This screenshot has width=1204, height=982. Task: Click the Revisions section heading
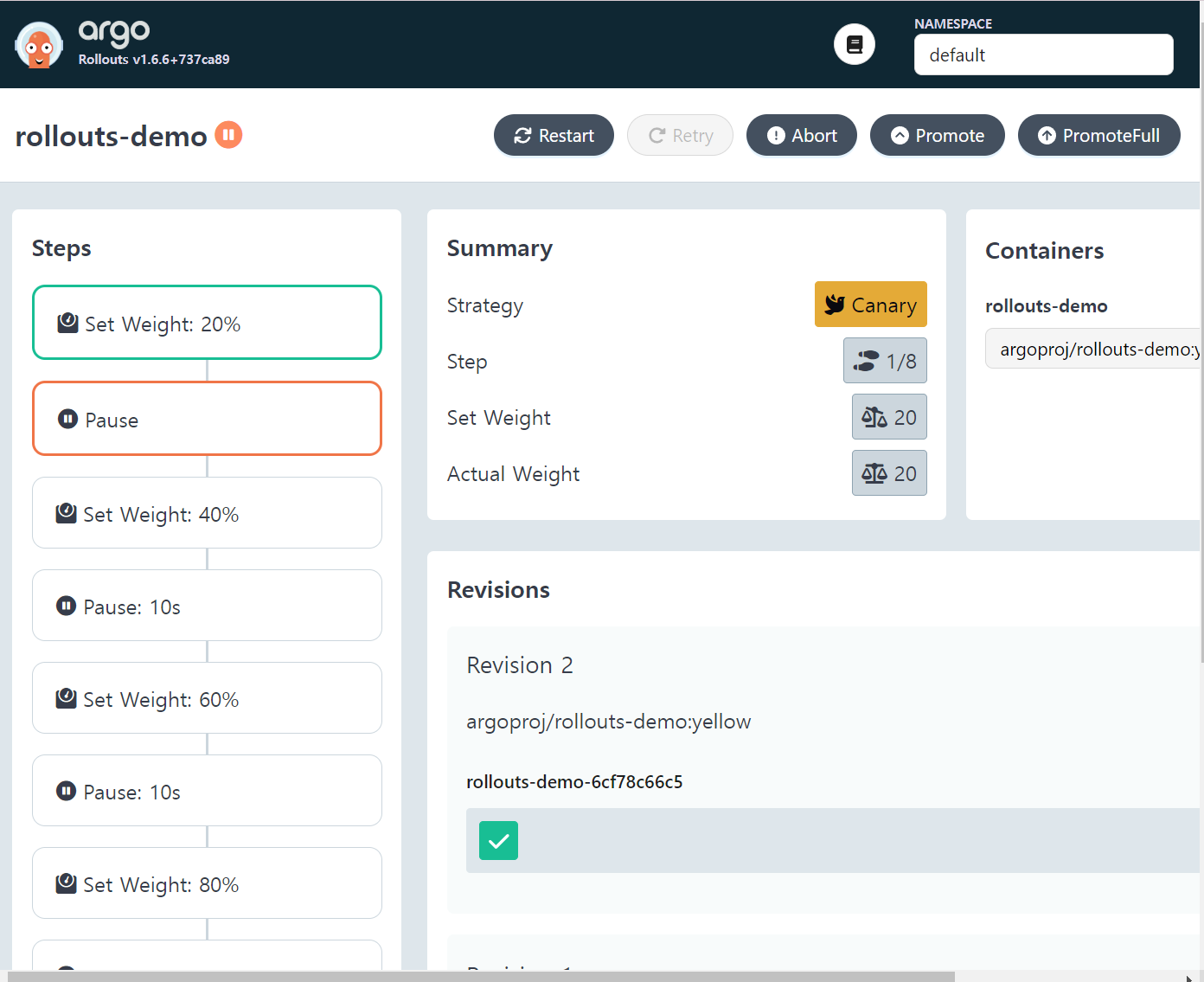click(499, 590)
